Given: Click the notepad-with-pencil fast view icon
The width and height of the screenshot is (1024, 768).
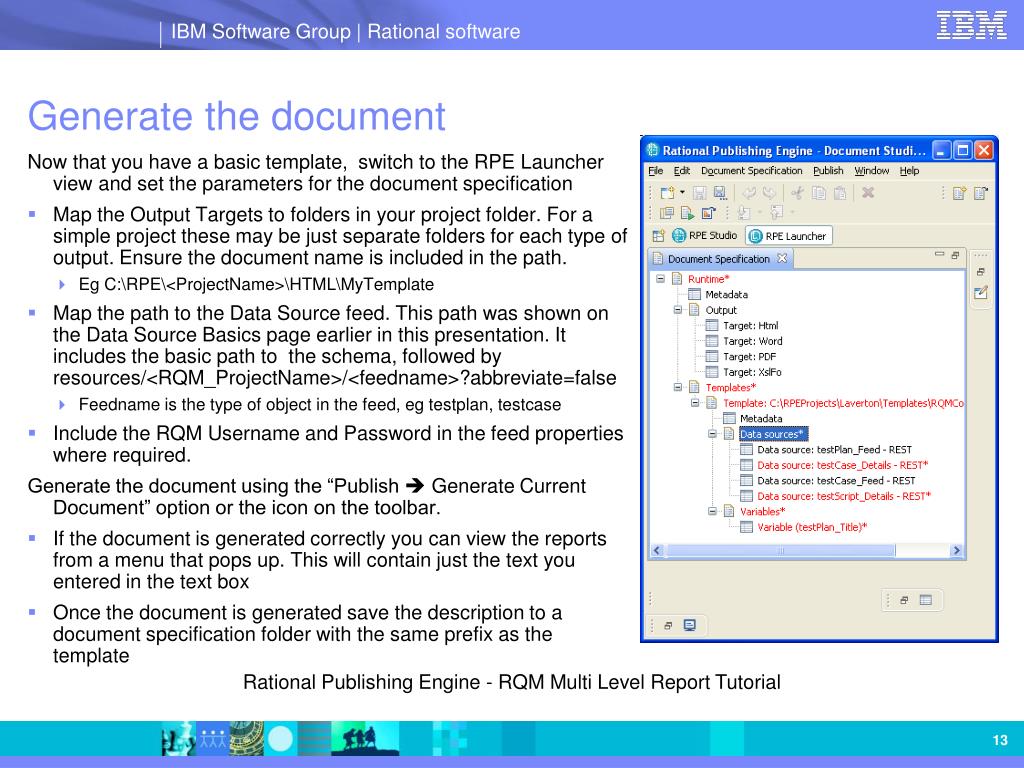Looking at the screenshot, I should click(980, 293).
